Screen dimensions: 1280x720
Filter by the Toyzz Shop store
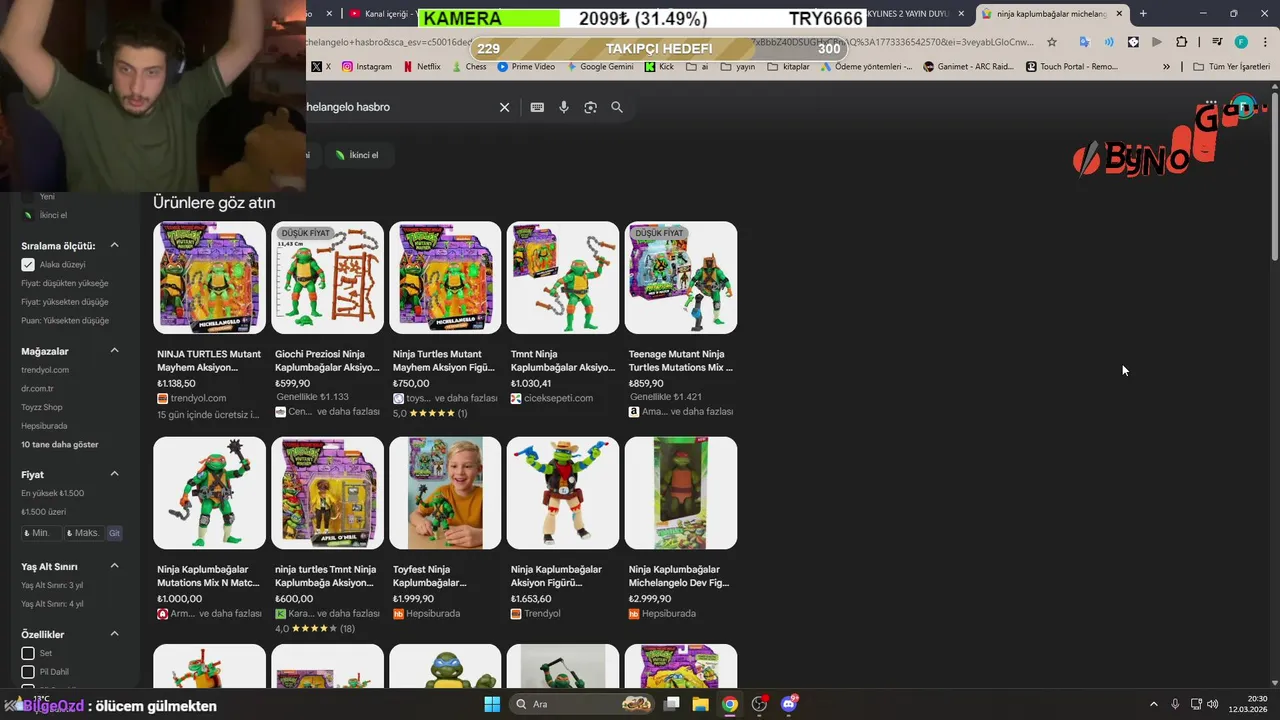click(42, 407)
